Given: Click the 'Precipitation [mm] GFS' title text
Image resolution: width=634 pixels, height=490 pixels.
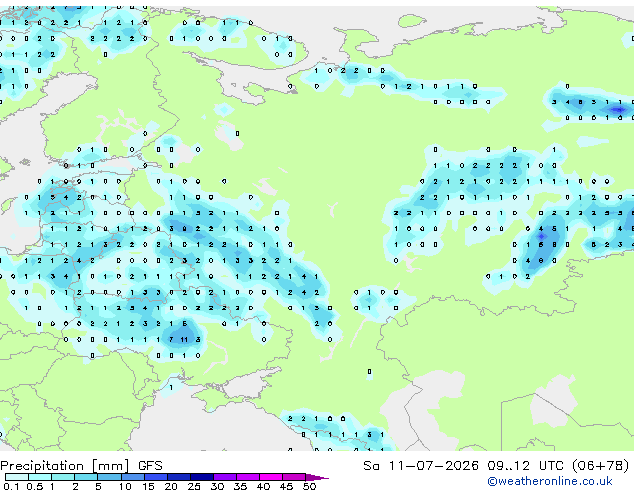Looking at the screenshot, I should point(81,466).
